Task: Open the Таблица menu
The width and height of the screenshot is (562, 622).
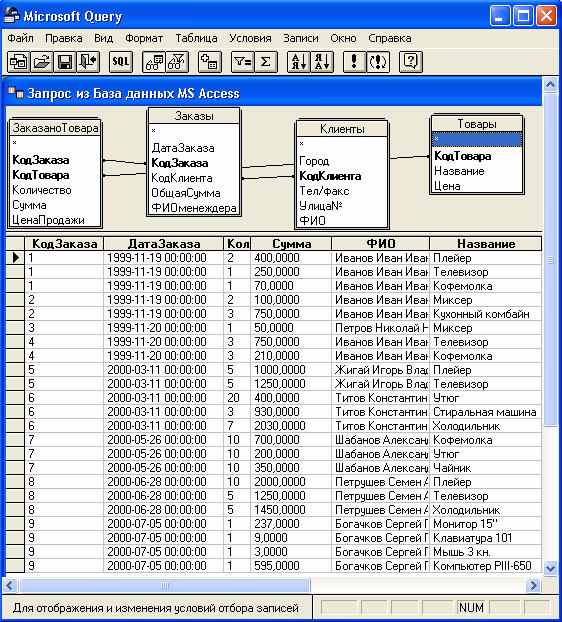Action: pyautogui.click(x=196, y=38)
